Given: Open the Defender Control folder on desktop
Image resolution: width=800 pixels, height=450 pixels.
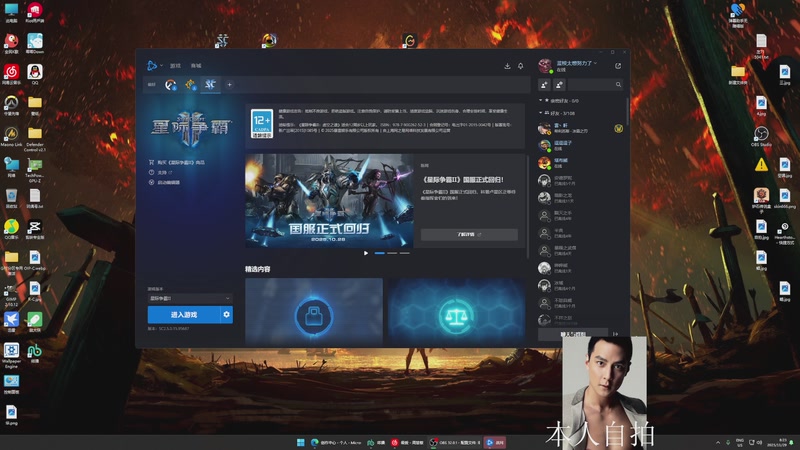Looking at the screenshot, I should tap(35, 140).
